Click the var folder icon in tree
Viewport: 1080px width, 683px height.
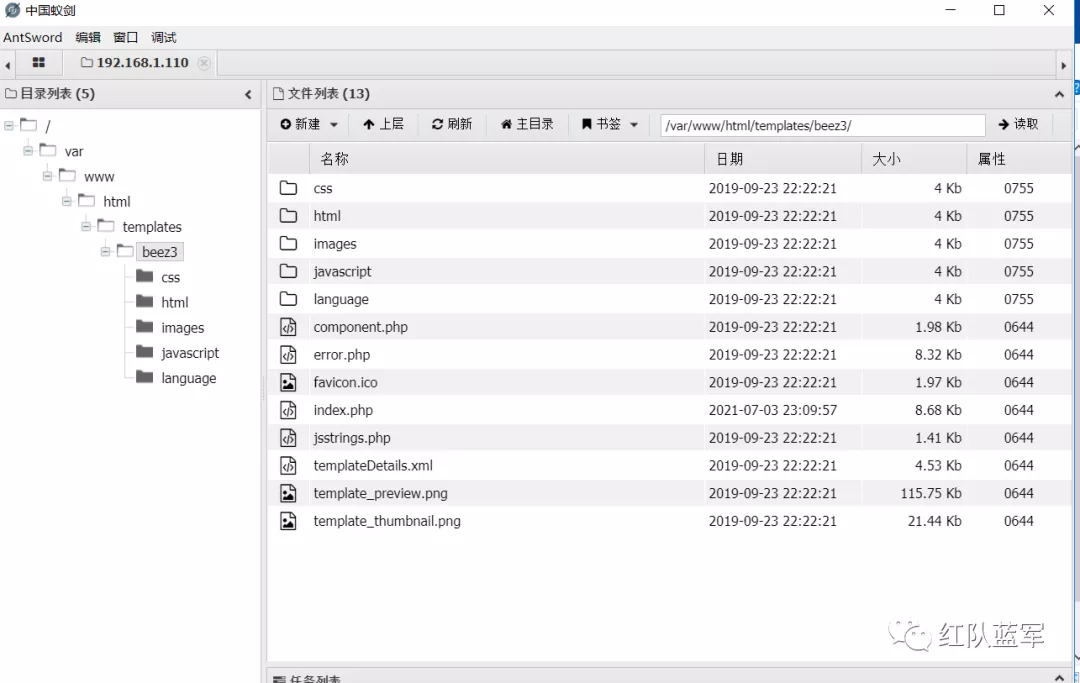coord(48,150)
